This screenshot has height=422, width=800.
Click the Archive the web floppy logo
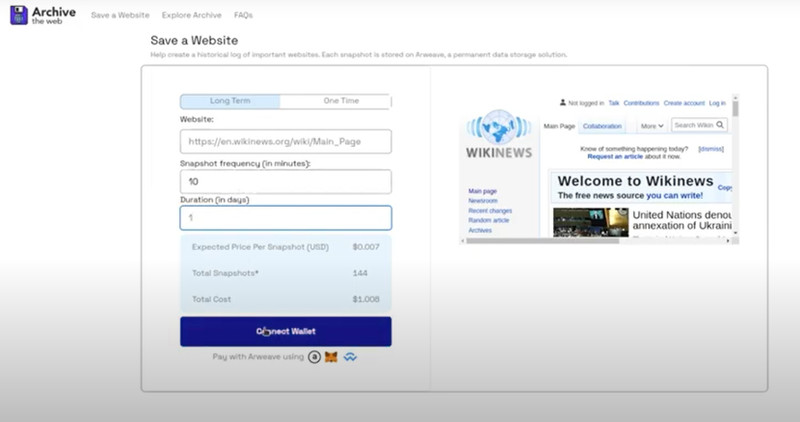click(x=19, y=15)
